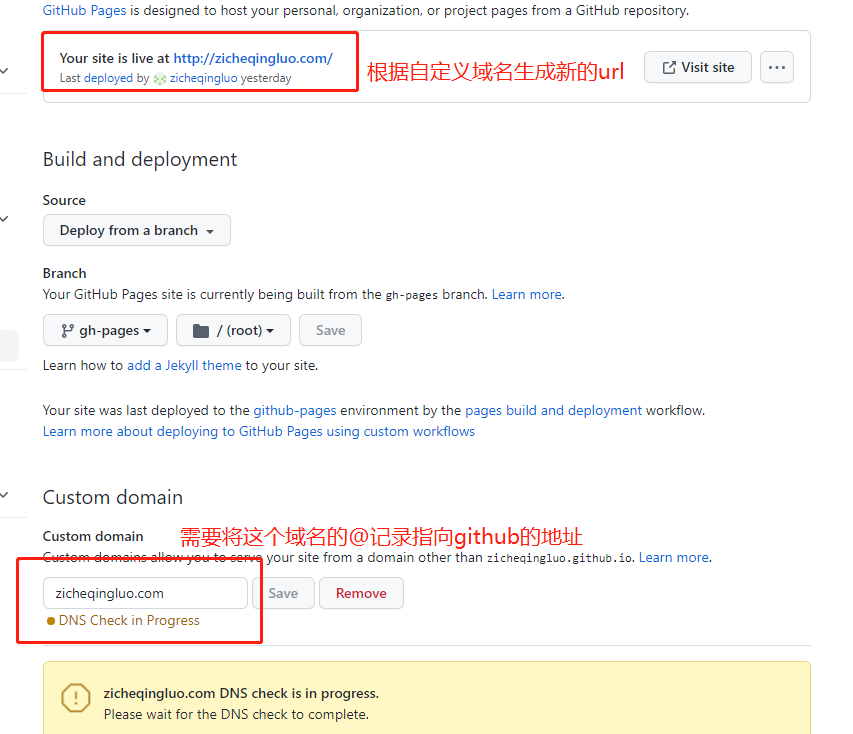The image size is (853, 734).
Task: Click the 'zicheqingluo.com DNS check is in progress' message
Action: click(241, 693)
